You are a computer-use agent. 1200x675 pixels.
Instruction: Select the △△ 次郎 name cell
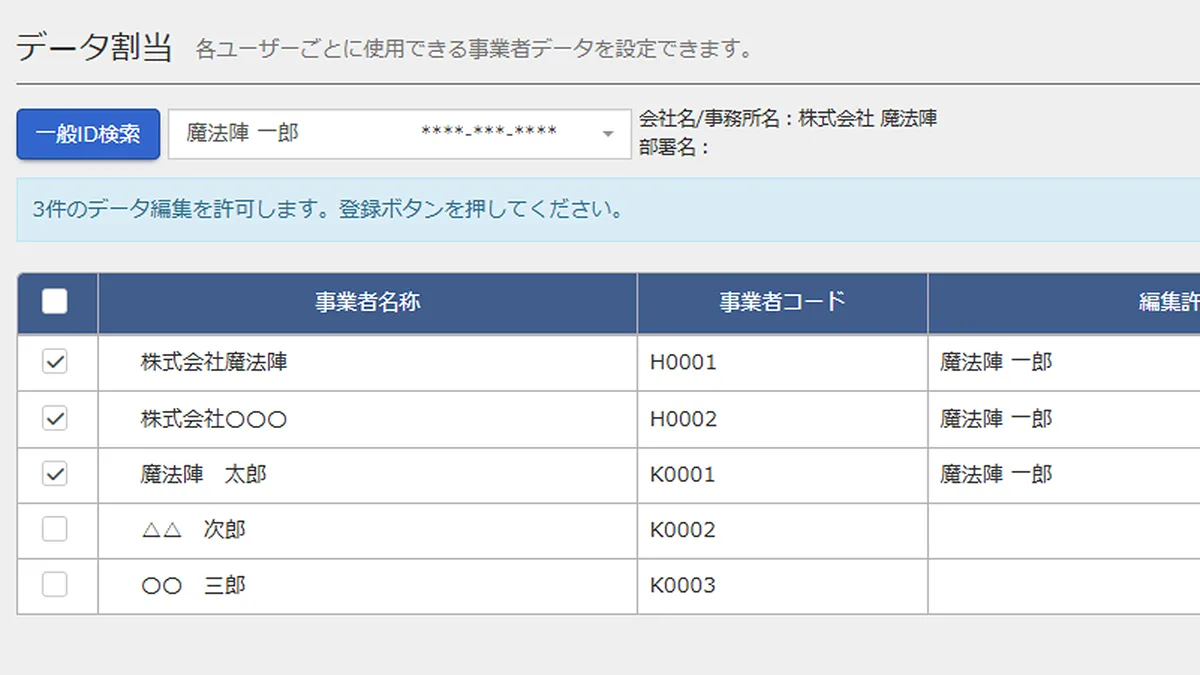(193, 530)
